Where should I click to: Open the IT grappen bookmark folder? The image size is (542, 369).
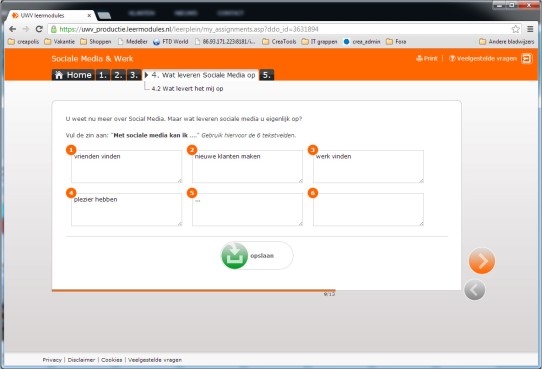[319, 41]
